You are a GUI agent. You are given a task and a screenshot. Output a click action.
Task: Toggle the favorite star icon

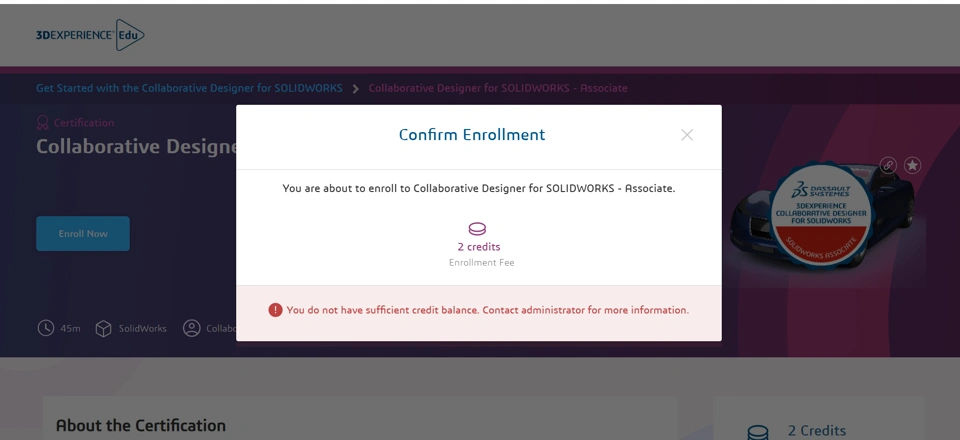tap(912, 165)
